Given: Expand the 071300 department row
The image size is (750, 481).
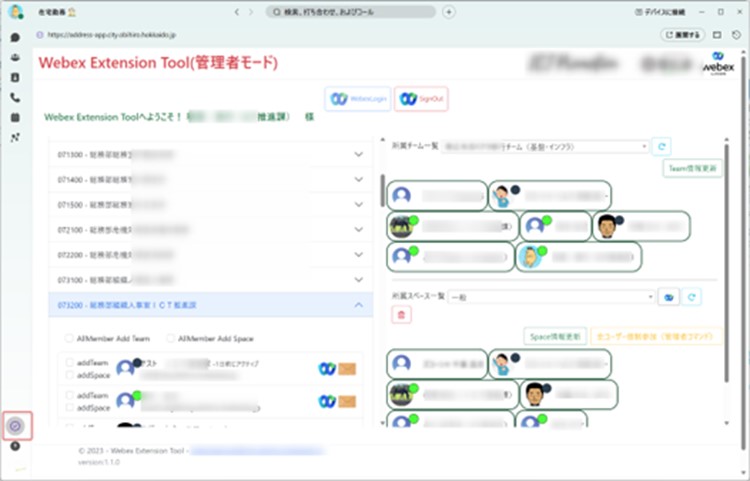Looking at the screenshot, I should point(211,154).
